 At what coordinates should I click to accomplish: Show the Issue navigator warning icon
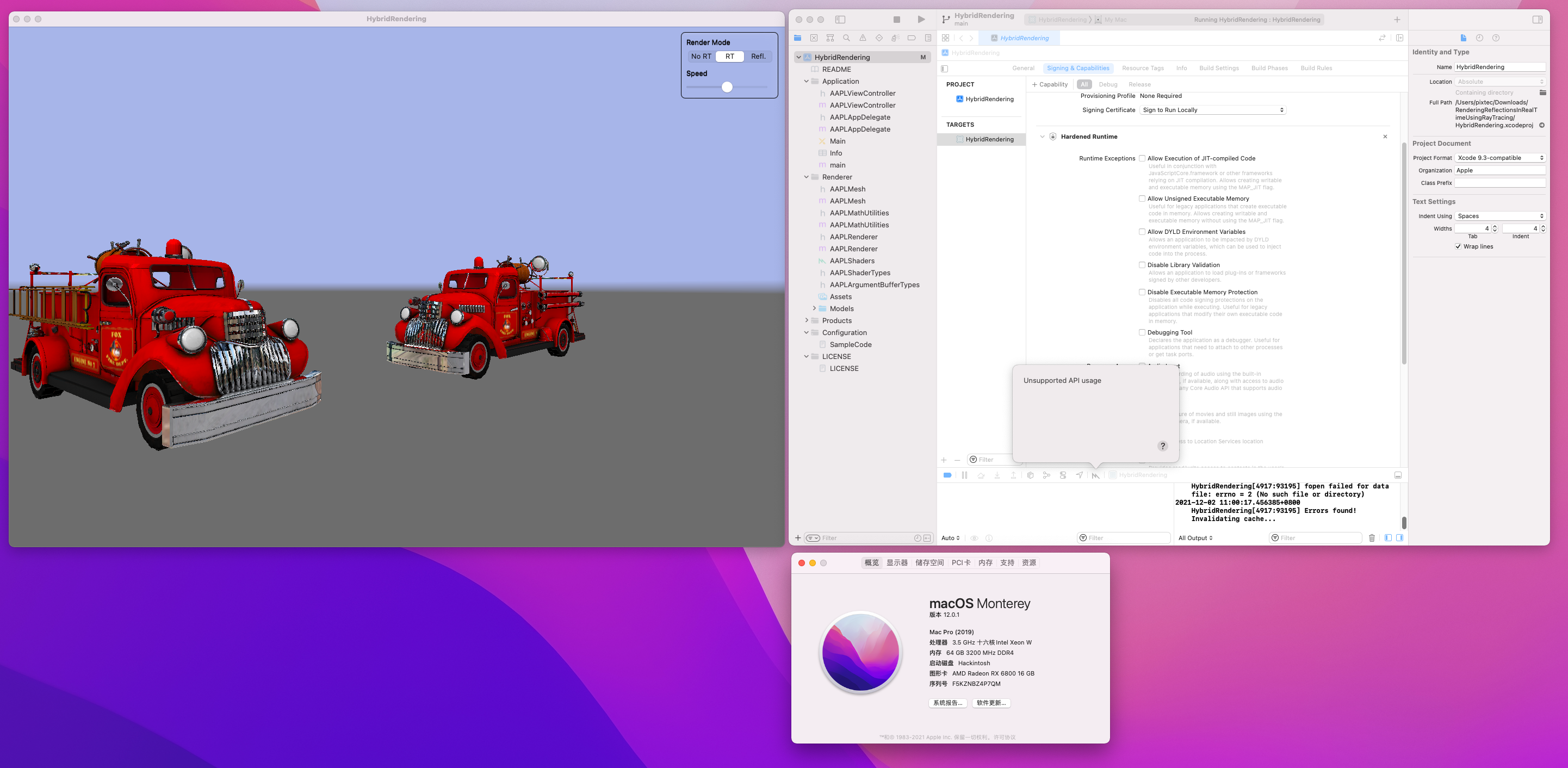click(x=863, y=38)
